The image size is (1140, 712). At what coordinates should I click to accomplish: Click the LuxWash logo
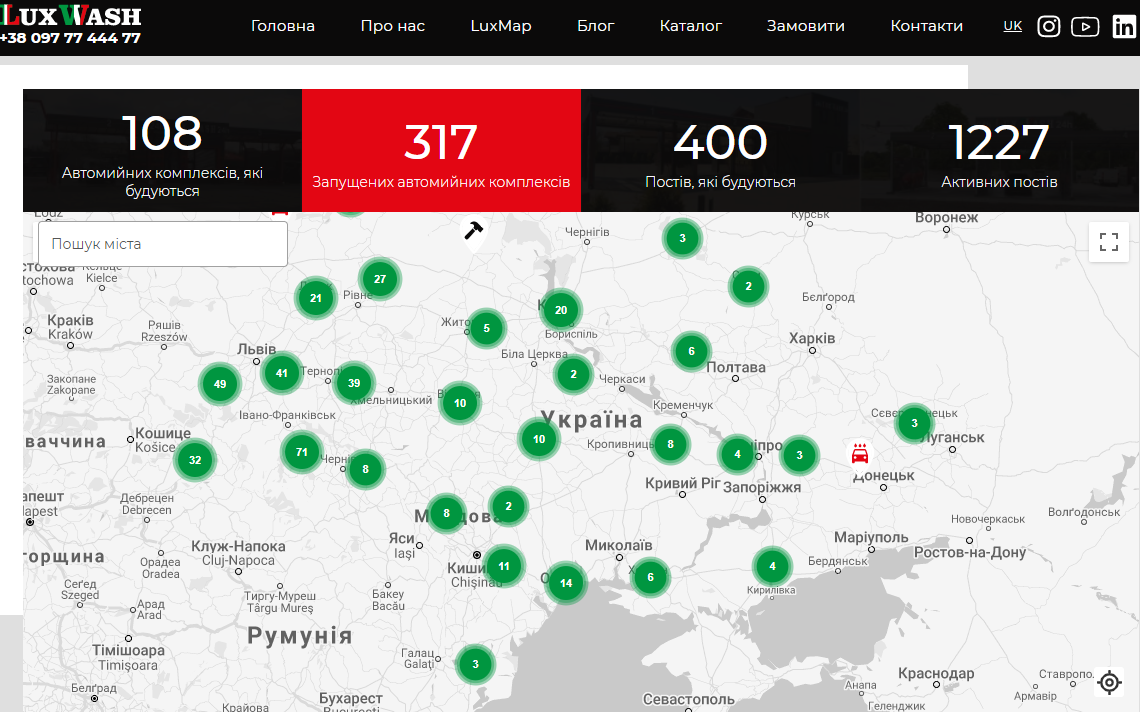pos(70,17)
